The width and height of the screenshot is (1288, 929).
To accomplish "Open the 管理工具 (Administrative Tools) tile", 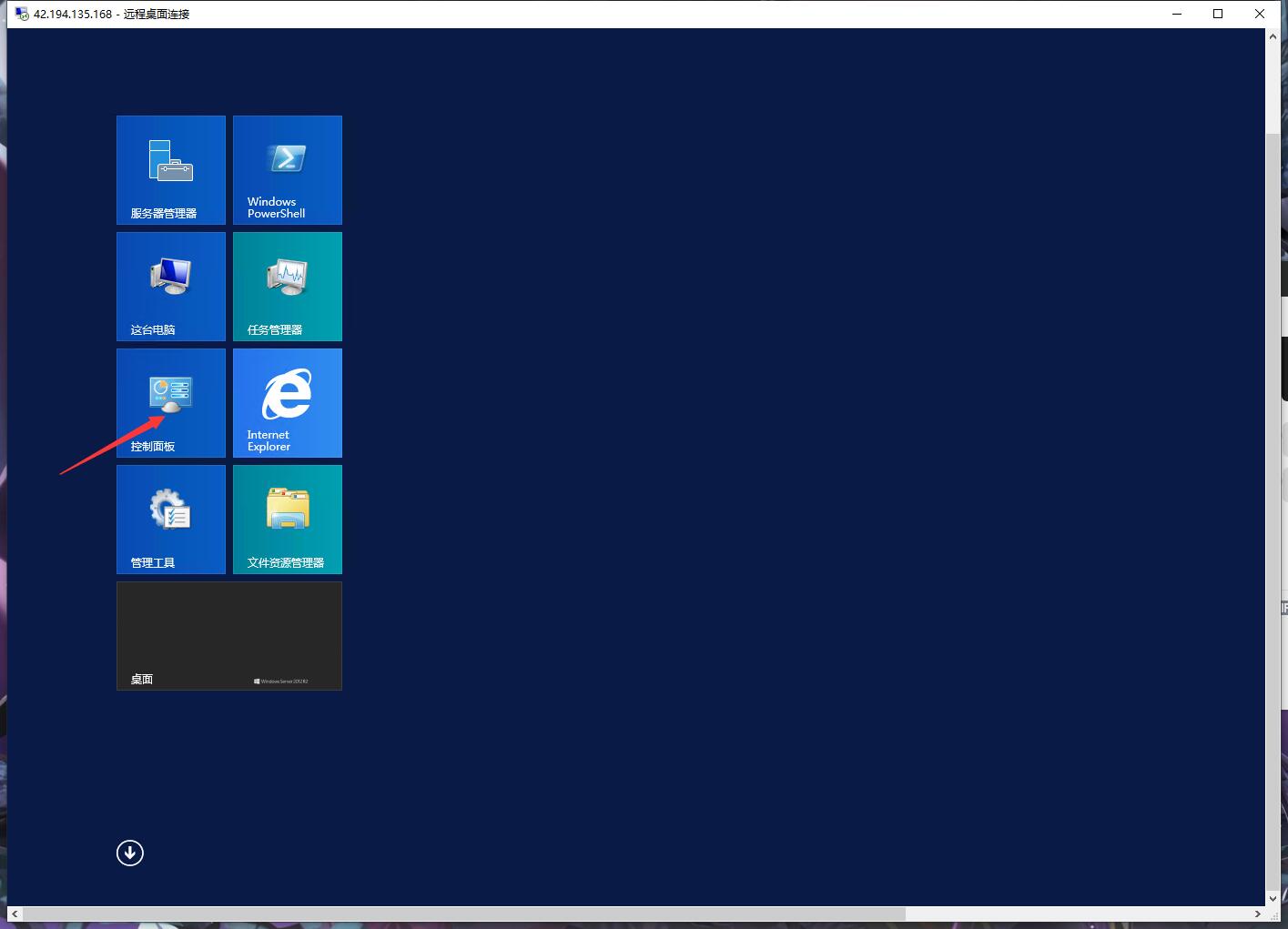I will [x=170, y=520].
